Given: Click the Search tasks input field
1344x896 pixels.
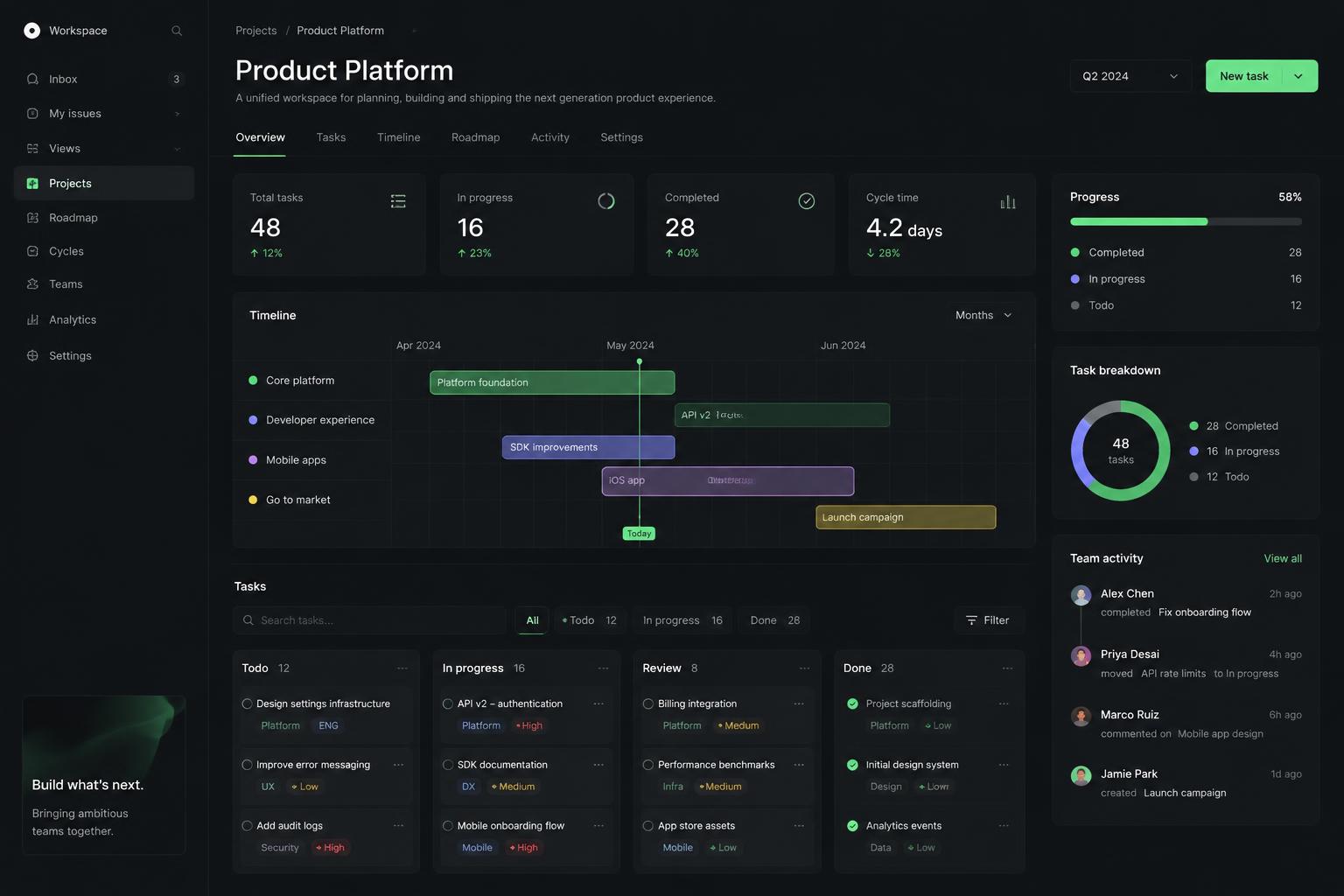Looking at the screenshot, I should 369,620.
